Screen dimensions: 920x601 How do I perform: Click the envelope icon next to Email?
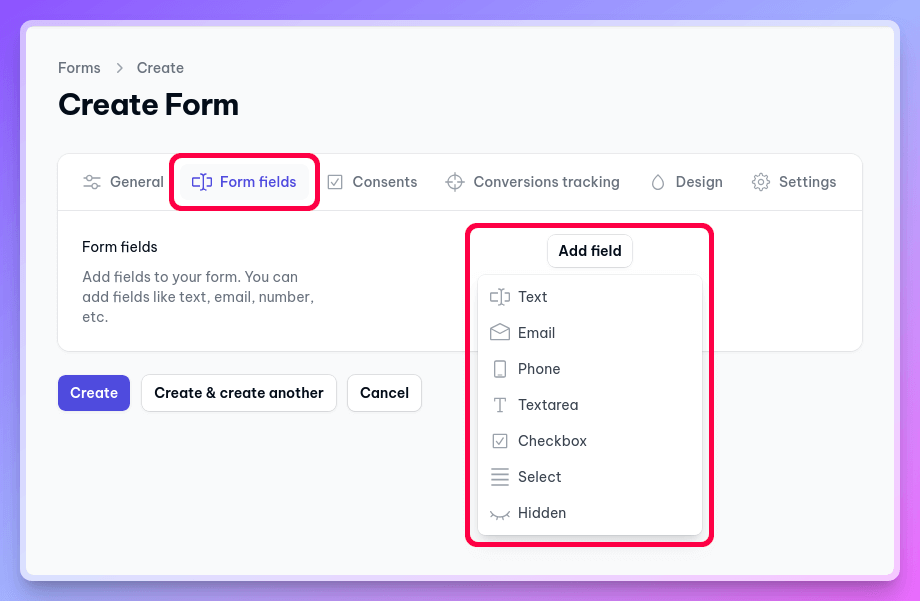click(500, 333)
